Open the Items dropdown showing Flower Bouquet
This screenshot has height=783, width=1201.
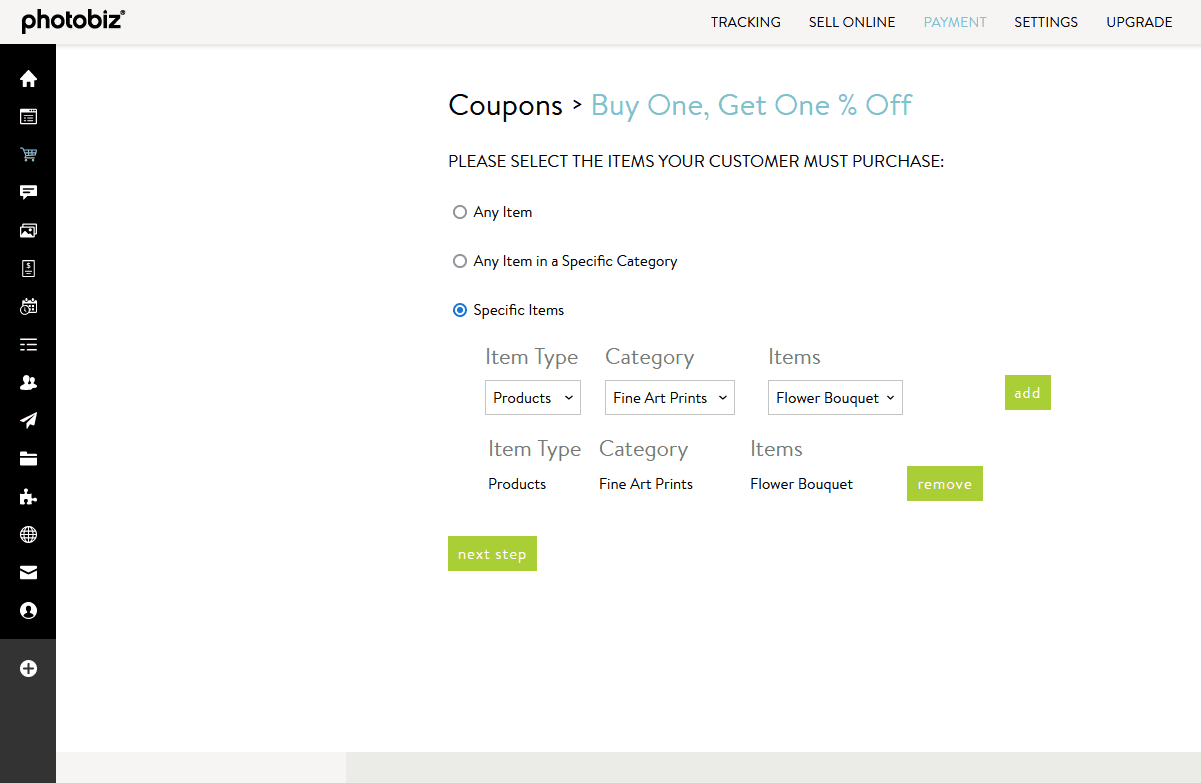(x=835, y=397)
